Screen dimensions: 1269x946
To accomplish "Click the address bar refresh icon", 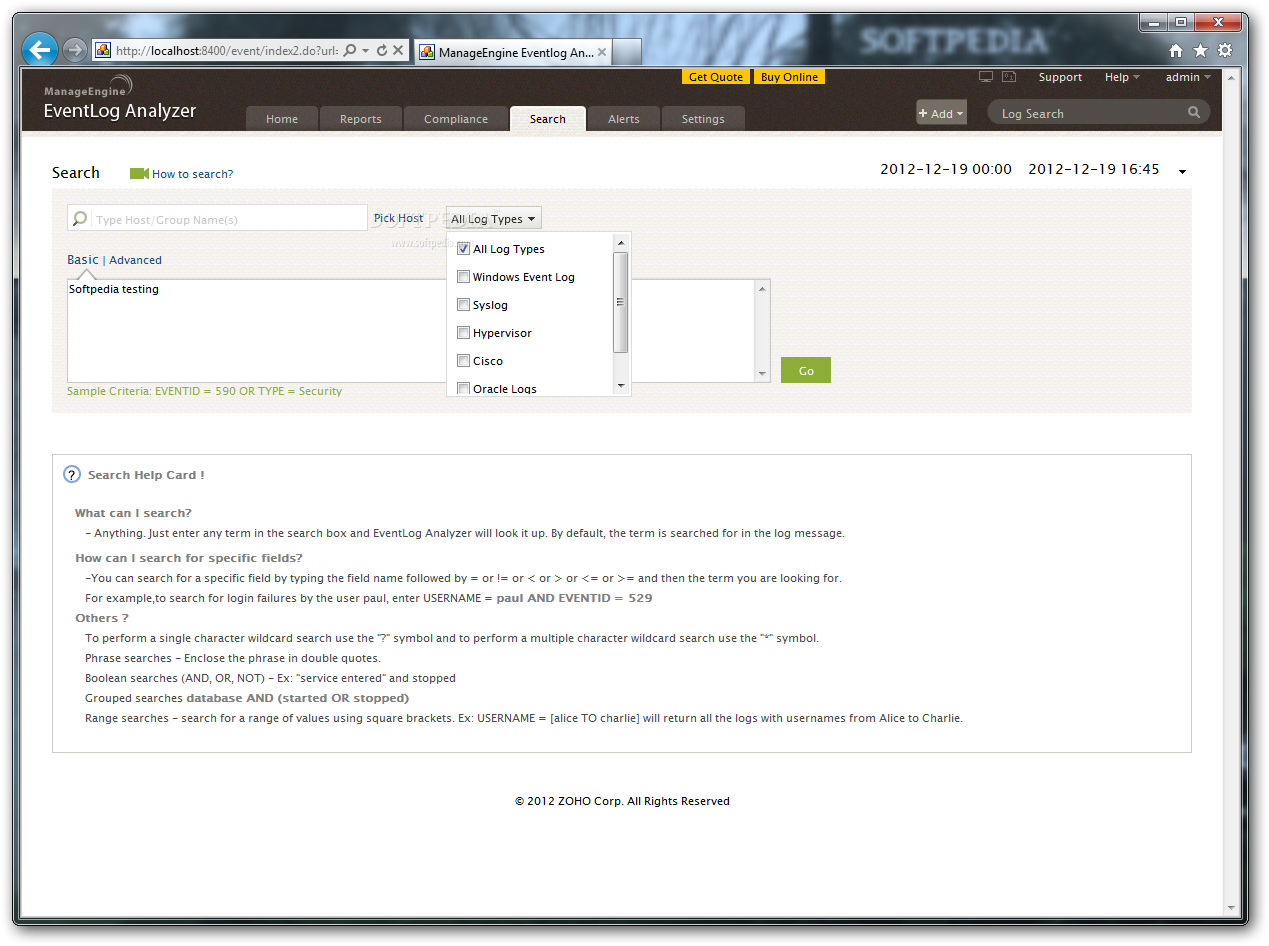I will 382,50.
